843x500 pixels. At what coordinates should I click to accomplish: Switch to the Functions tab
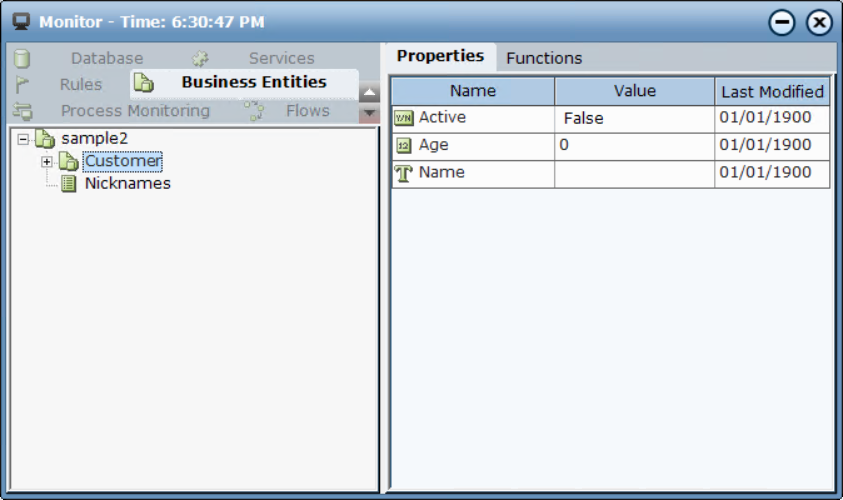(x=544, y=58)
